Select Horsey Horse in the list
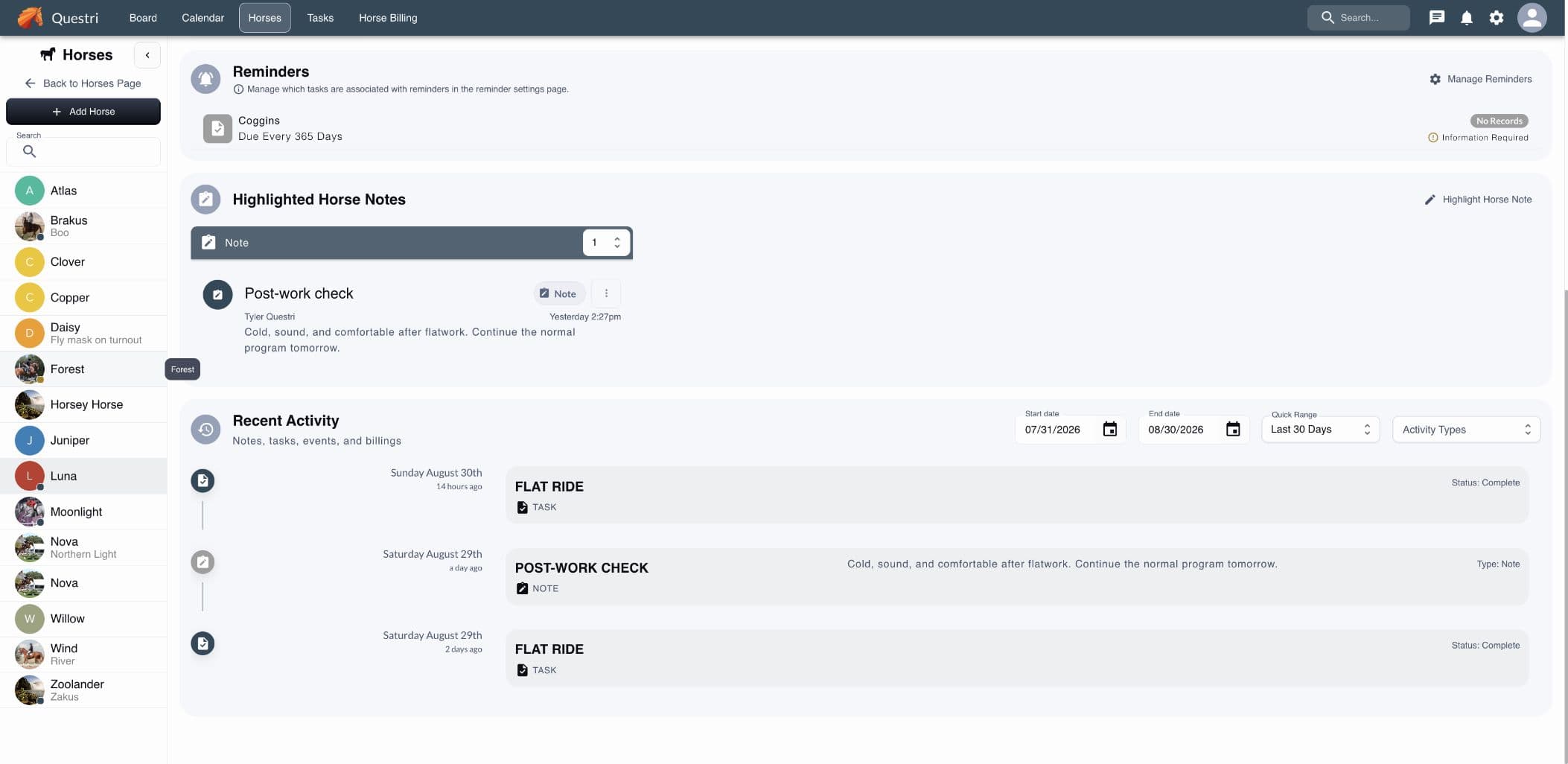 [83, 405]
